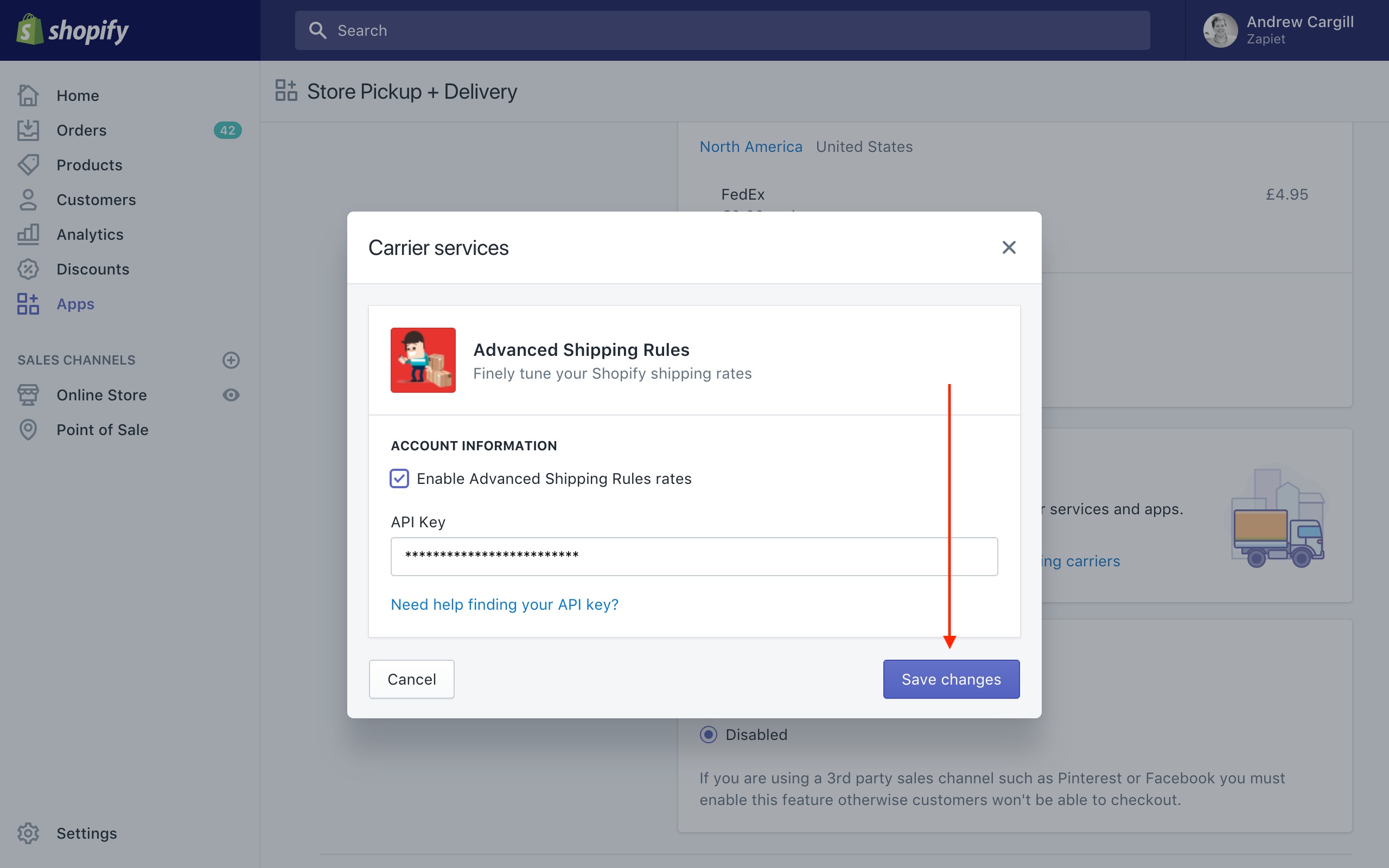This screenshot has width=1389, height=868.
Task: Click the Advanced Shipping Rules heading
Action: (581, 349)
